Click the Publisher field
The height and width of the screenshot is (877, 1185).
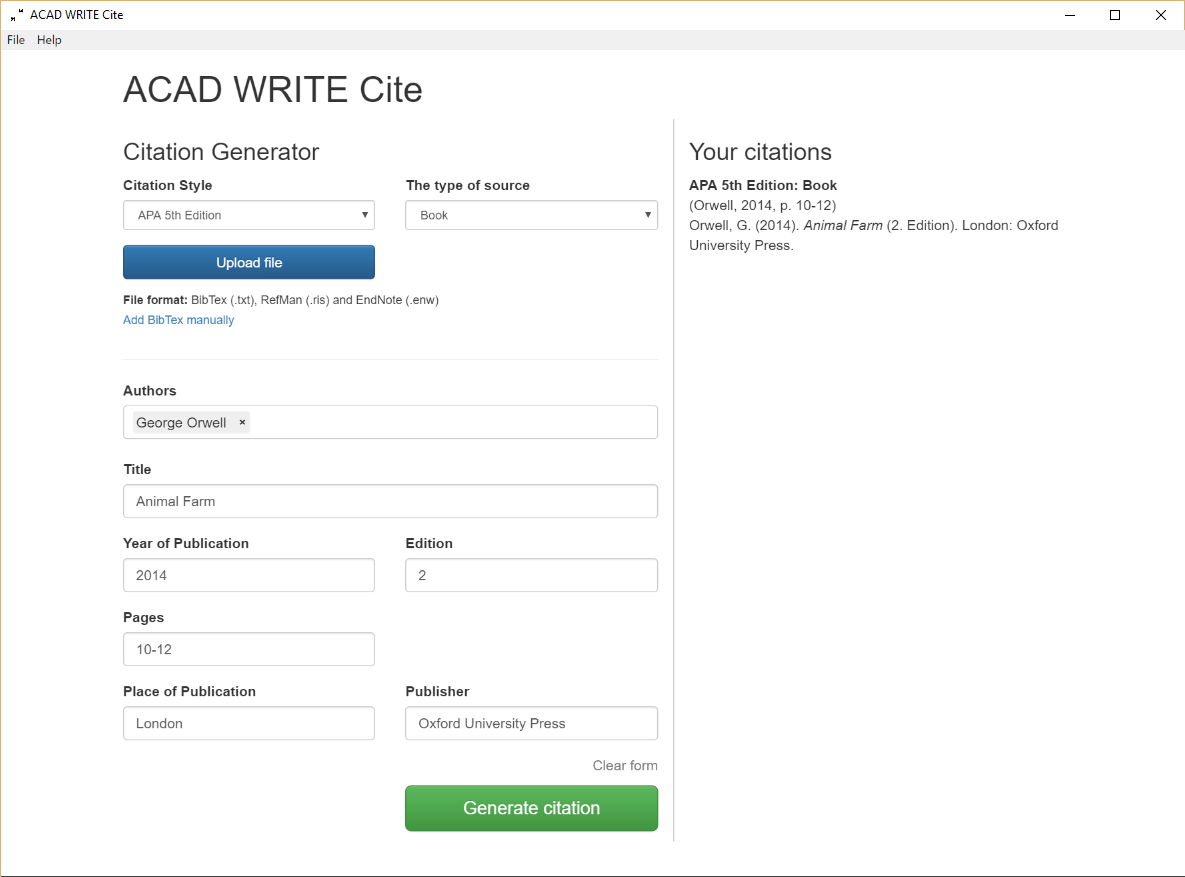(531, 723)
